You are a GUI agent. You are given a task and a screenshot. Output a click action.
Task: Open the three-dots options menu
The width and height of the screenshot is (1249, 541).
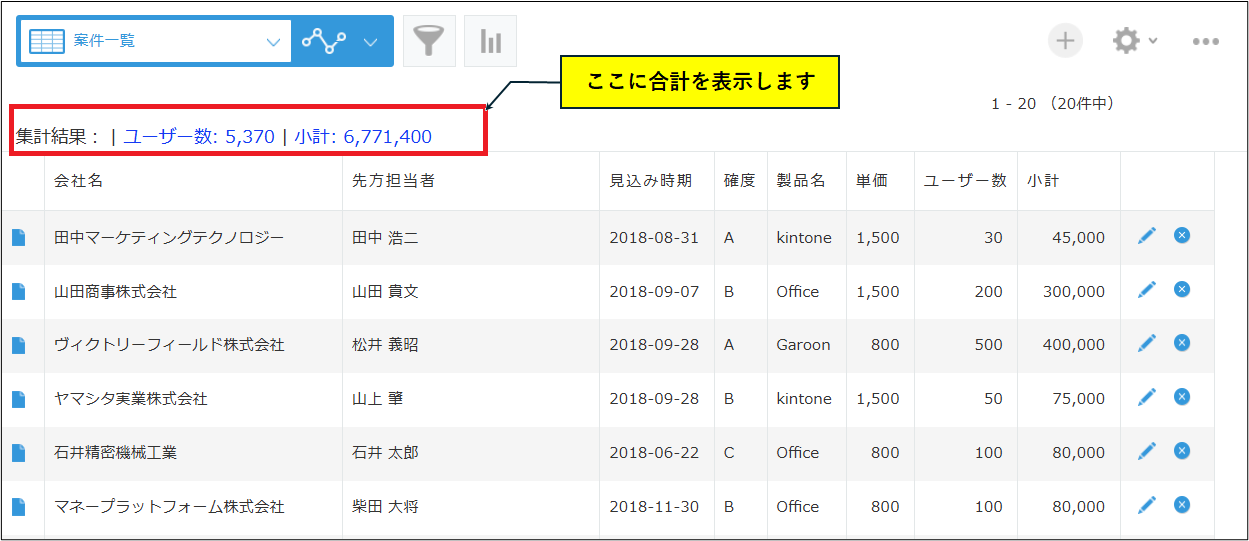1205,42
